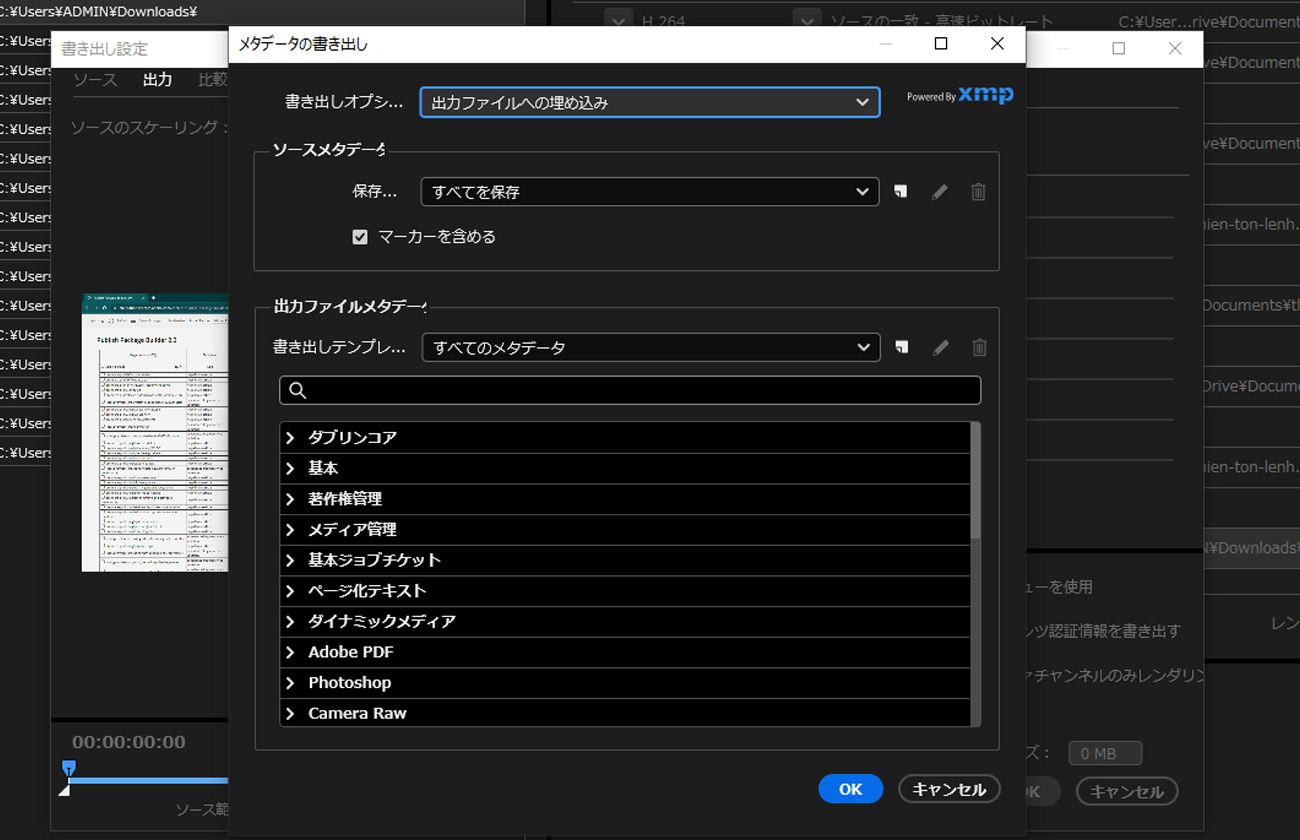Delete the source metadata save preset
Image resolution: width=1300 pixels, height=840 pixels.
[978, 192]
